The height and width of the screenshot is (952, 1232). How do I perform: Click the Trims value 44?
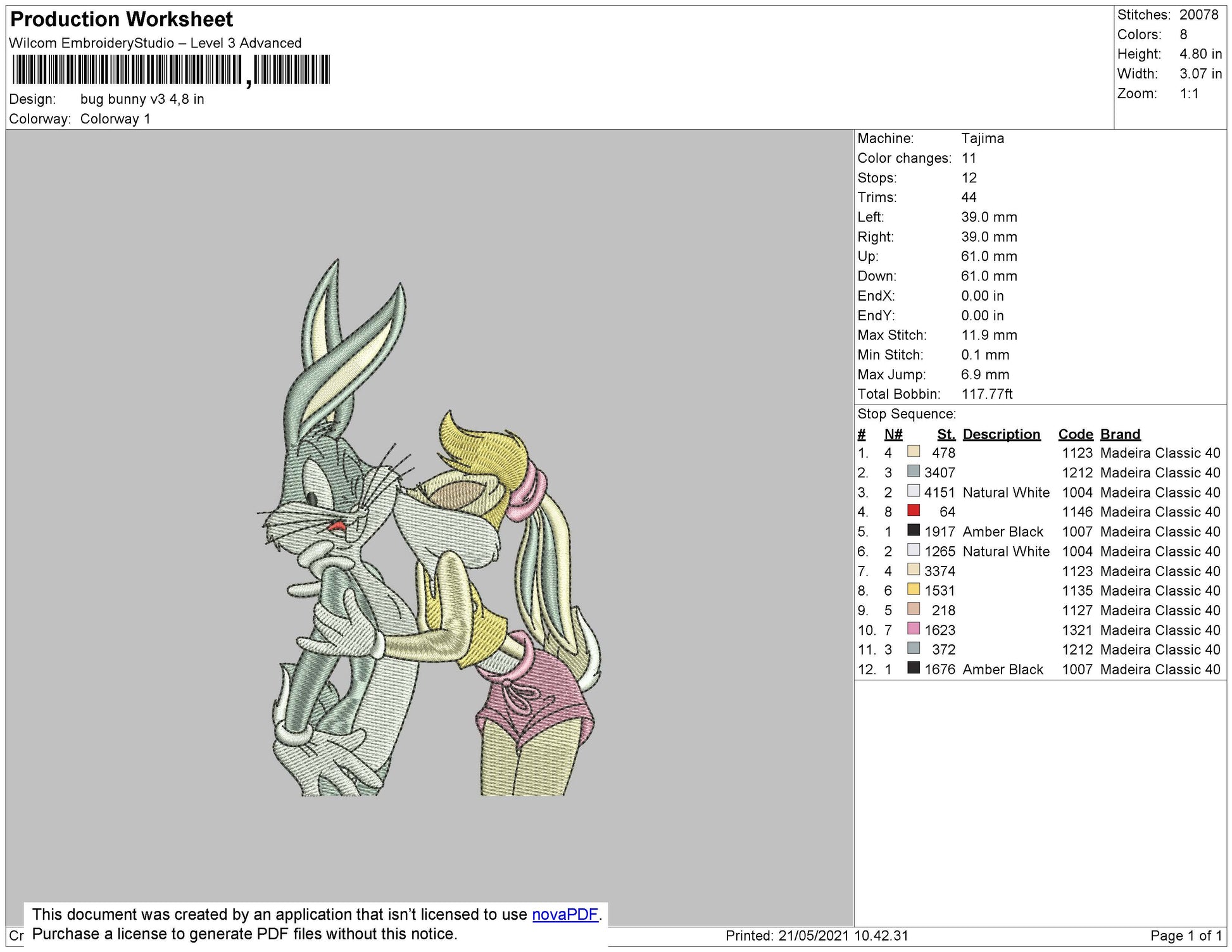[969, 197]
